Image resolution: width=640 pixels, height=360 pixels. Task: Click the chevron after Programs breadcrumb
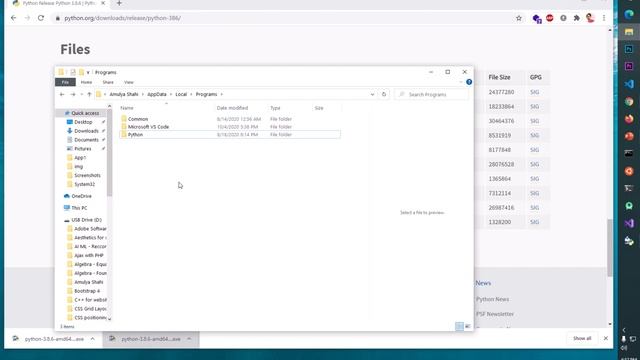click(222, 94)
